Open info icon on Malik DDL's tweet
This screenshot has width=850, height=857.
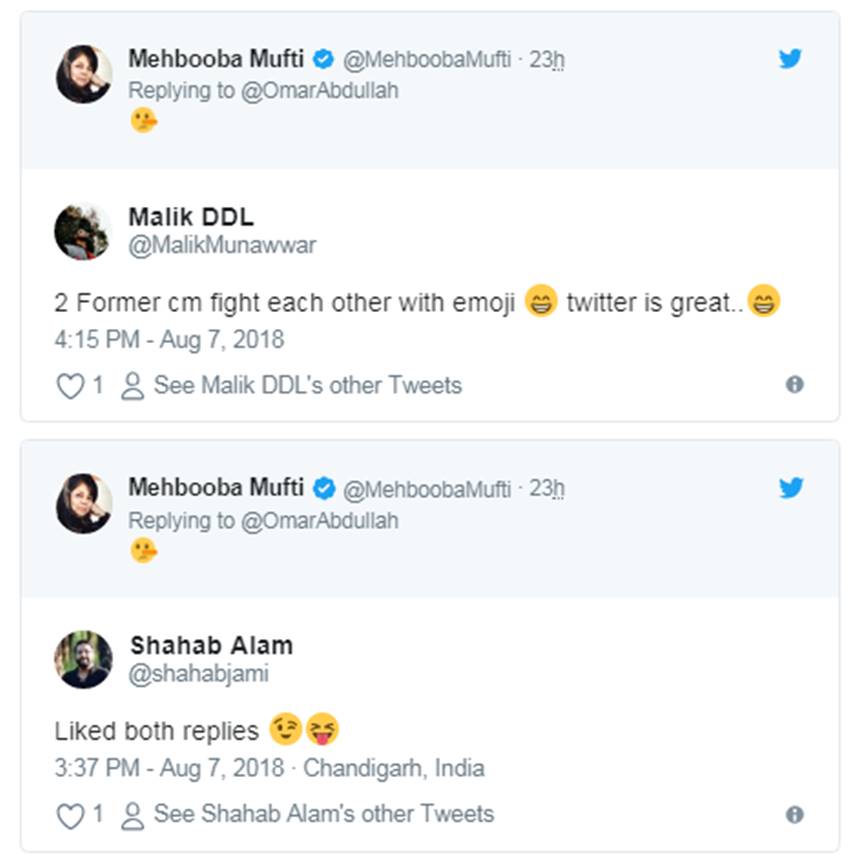[794, 385]
